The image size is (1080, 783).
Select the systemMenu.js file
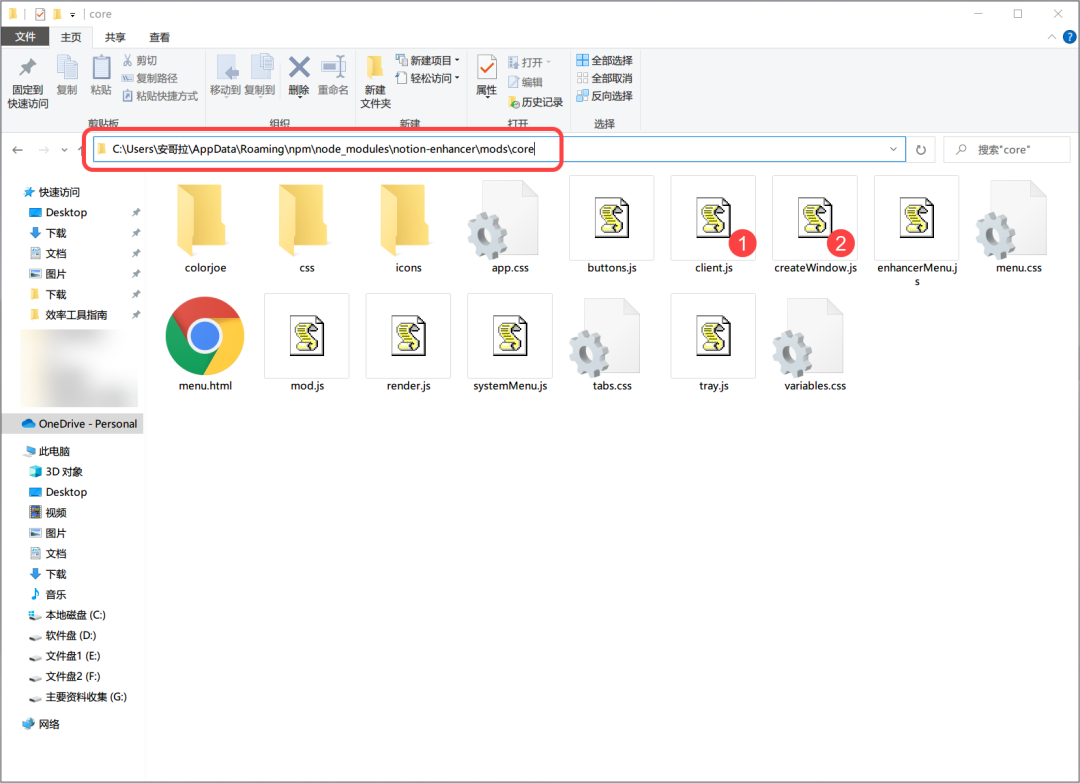pyautogui.click(x=510, y=343)
